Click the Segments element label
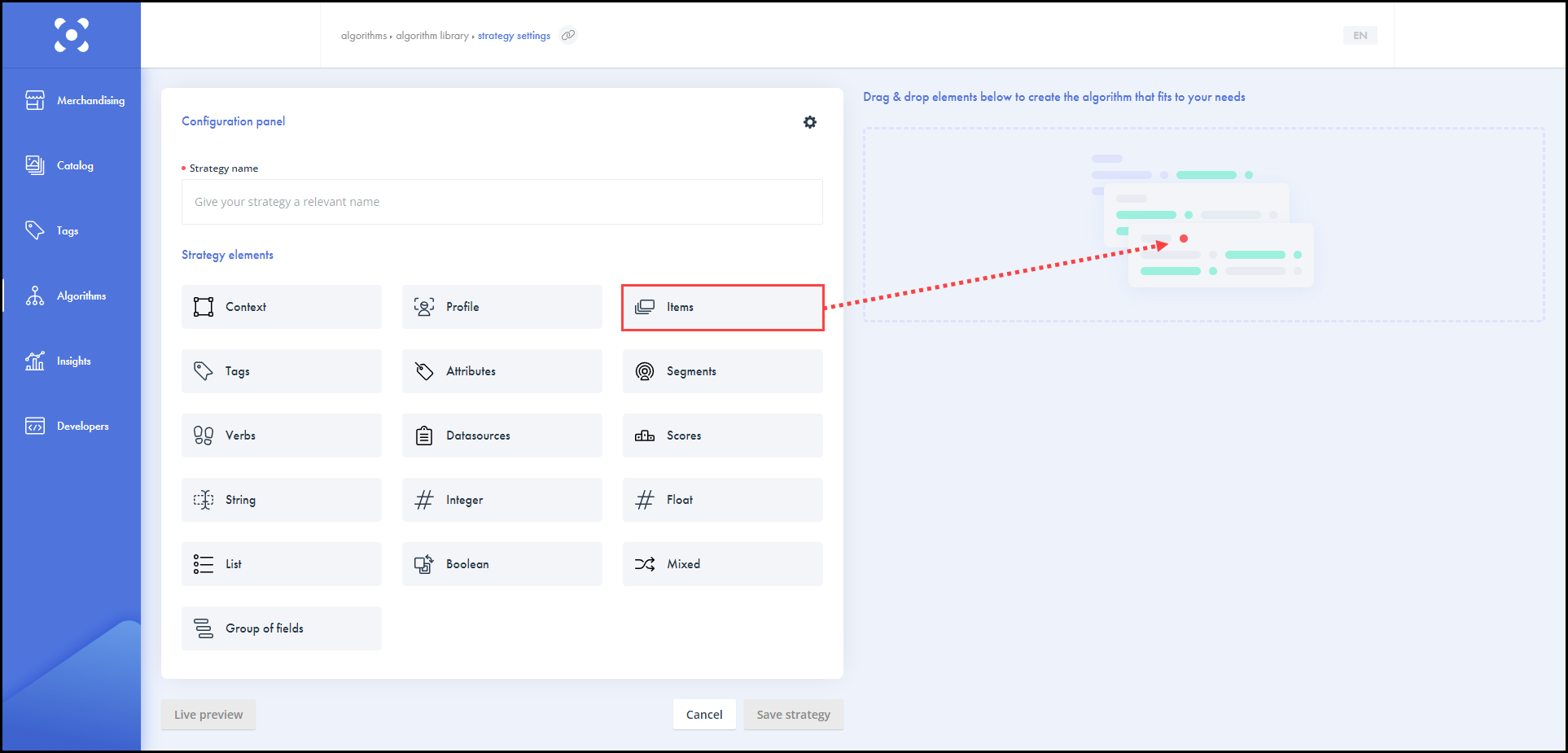 click(x=691, y=371)
